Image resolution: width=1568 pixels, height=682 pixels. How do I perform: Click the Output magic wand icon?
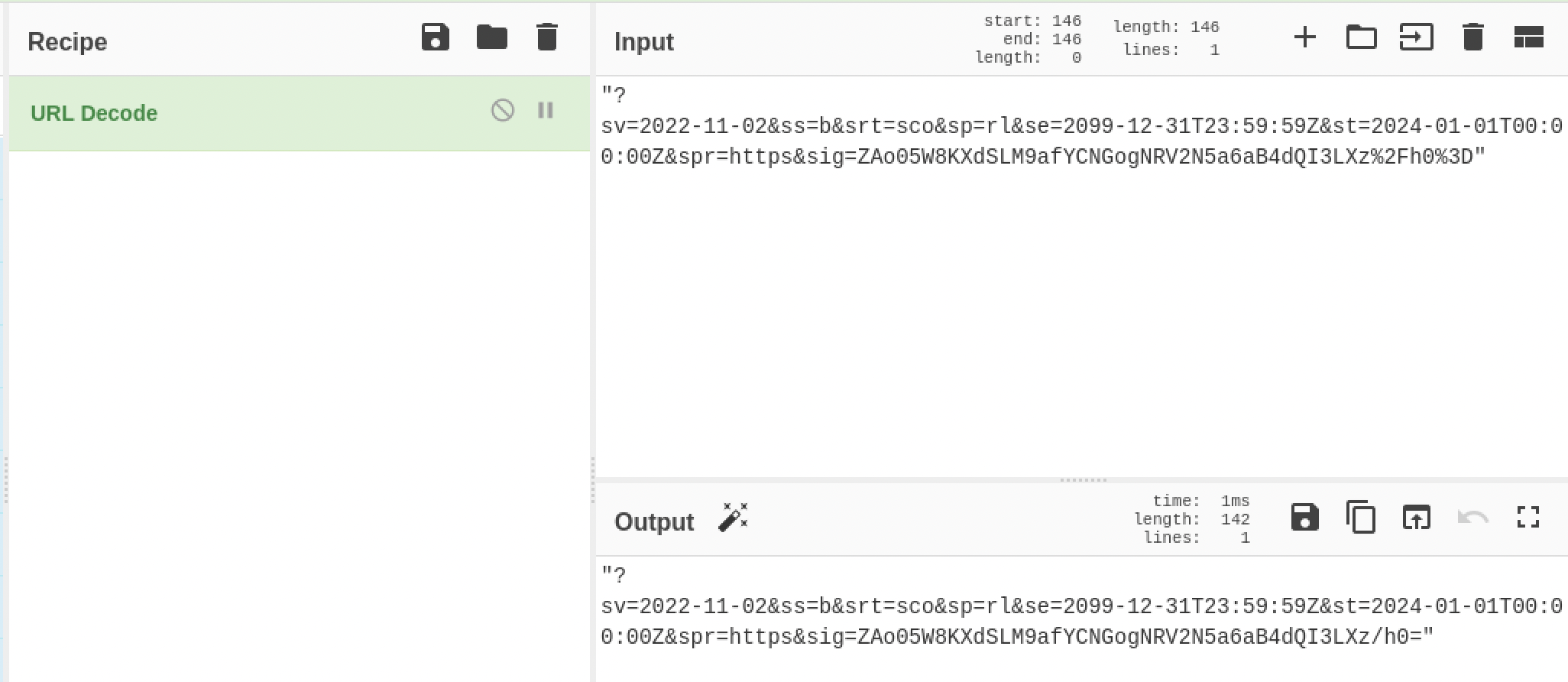[x=734, y=518]
